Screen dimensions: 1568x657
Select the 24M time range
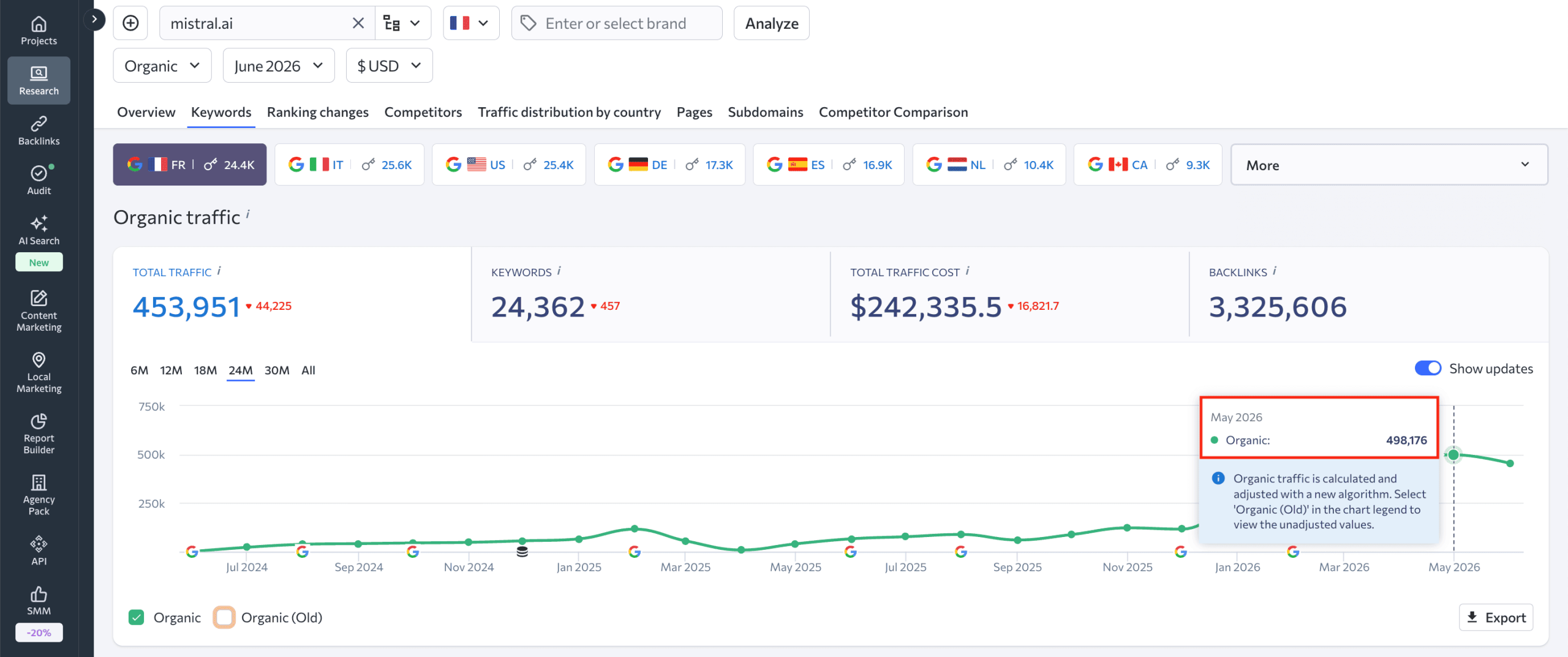click(241, 370)
